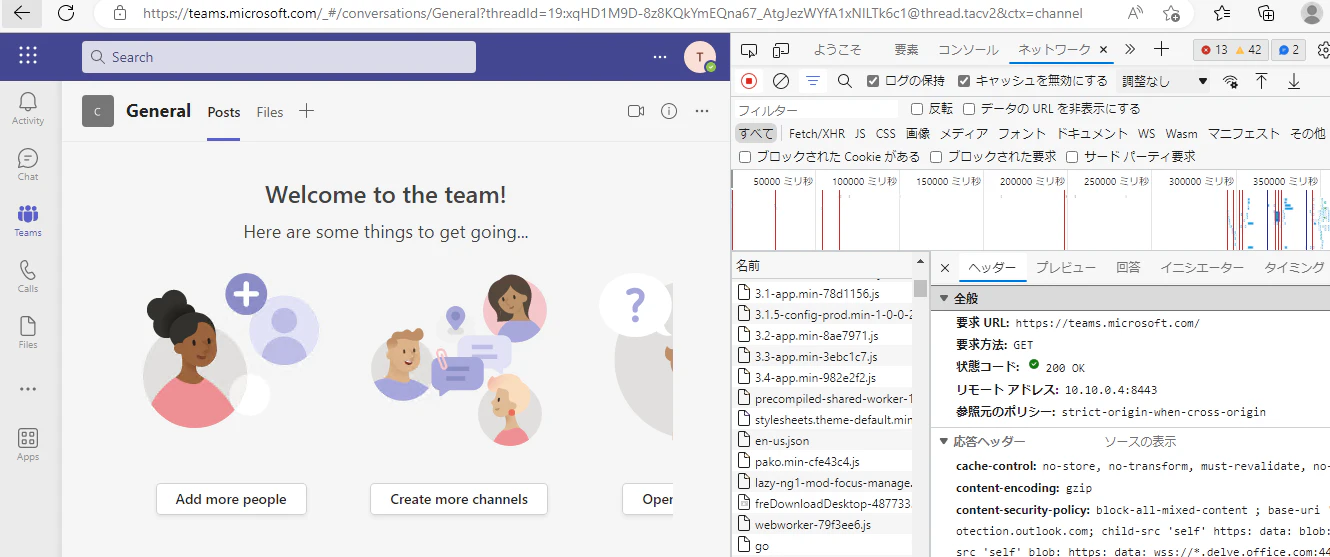
Task: Check the ブロックされた要求 checkbox
Action: tap(936, 157)
